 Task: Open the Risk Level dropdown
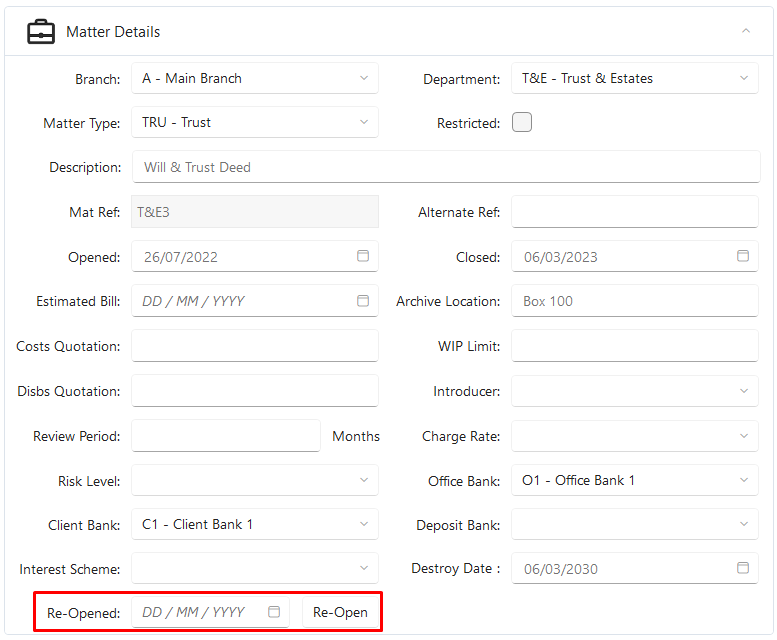click(x=255, y=480)
